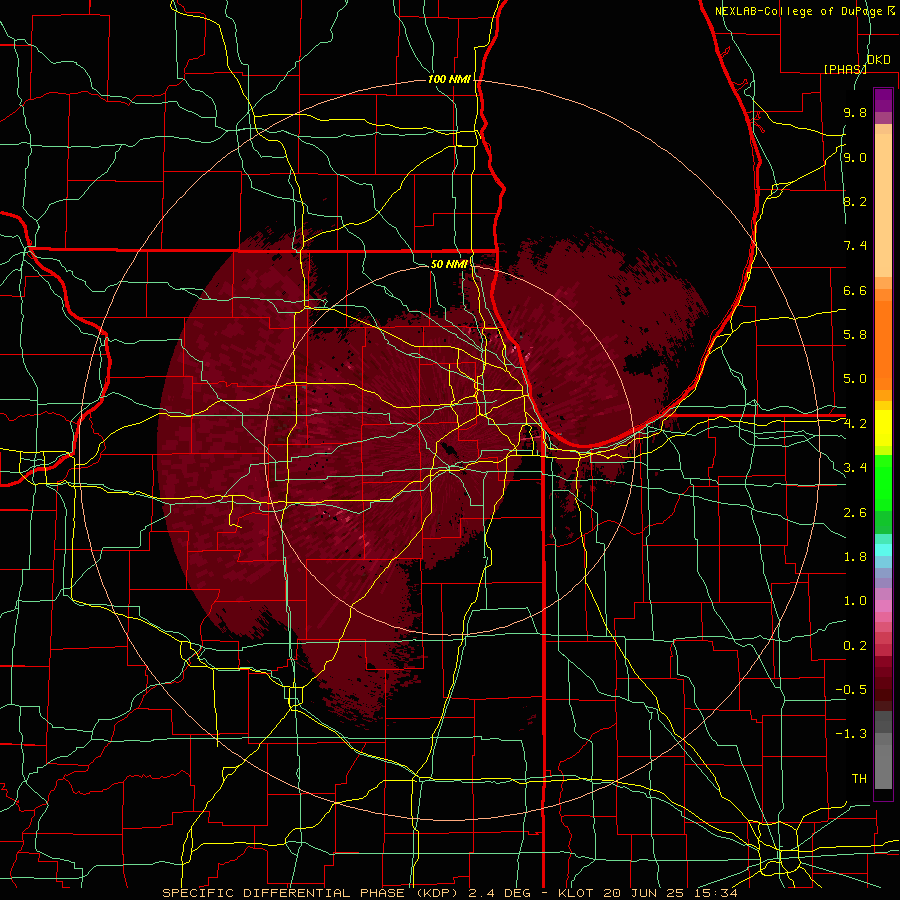The width and height of the screenshot is (900, 900).
Task: Pick the bright green segment of the color bar
Action: pyautogui.click(x=883, y=481)
